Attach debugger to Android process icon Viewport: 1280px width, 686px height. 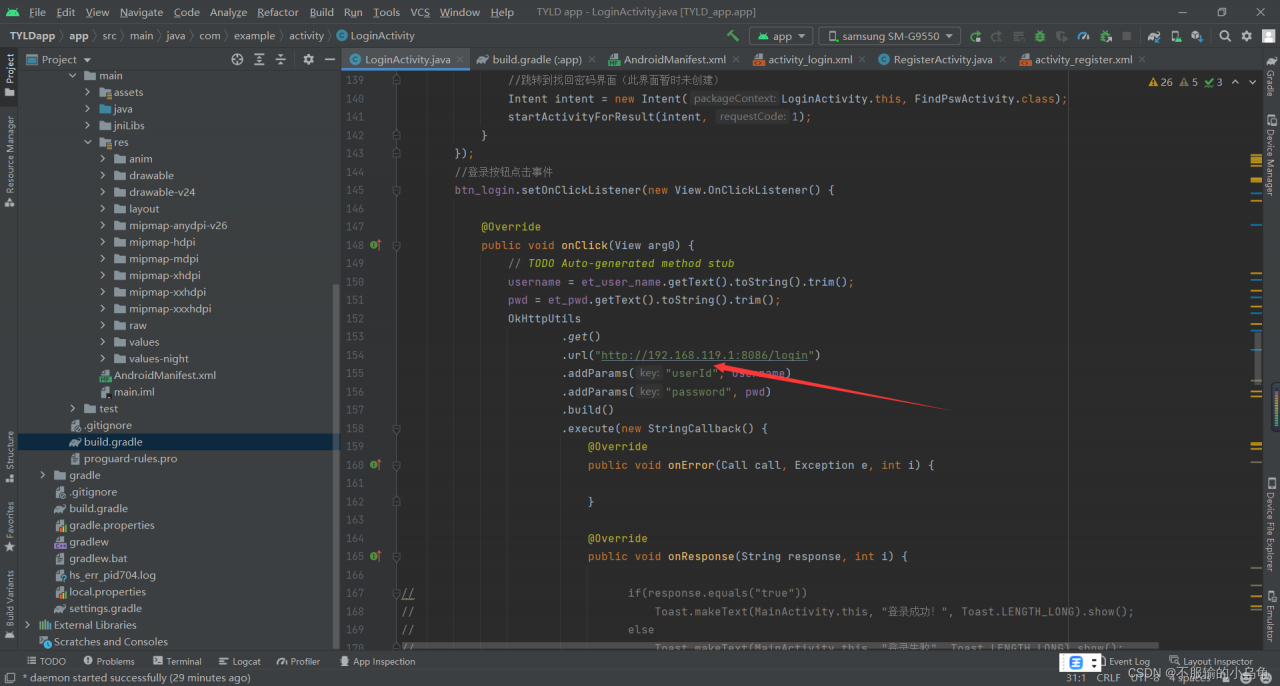pyautogui.click(x=1106, y=36)
